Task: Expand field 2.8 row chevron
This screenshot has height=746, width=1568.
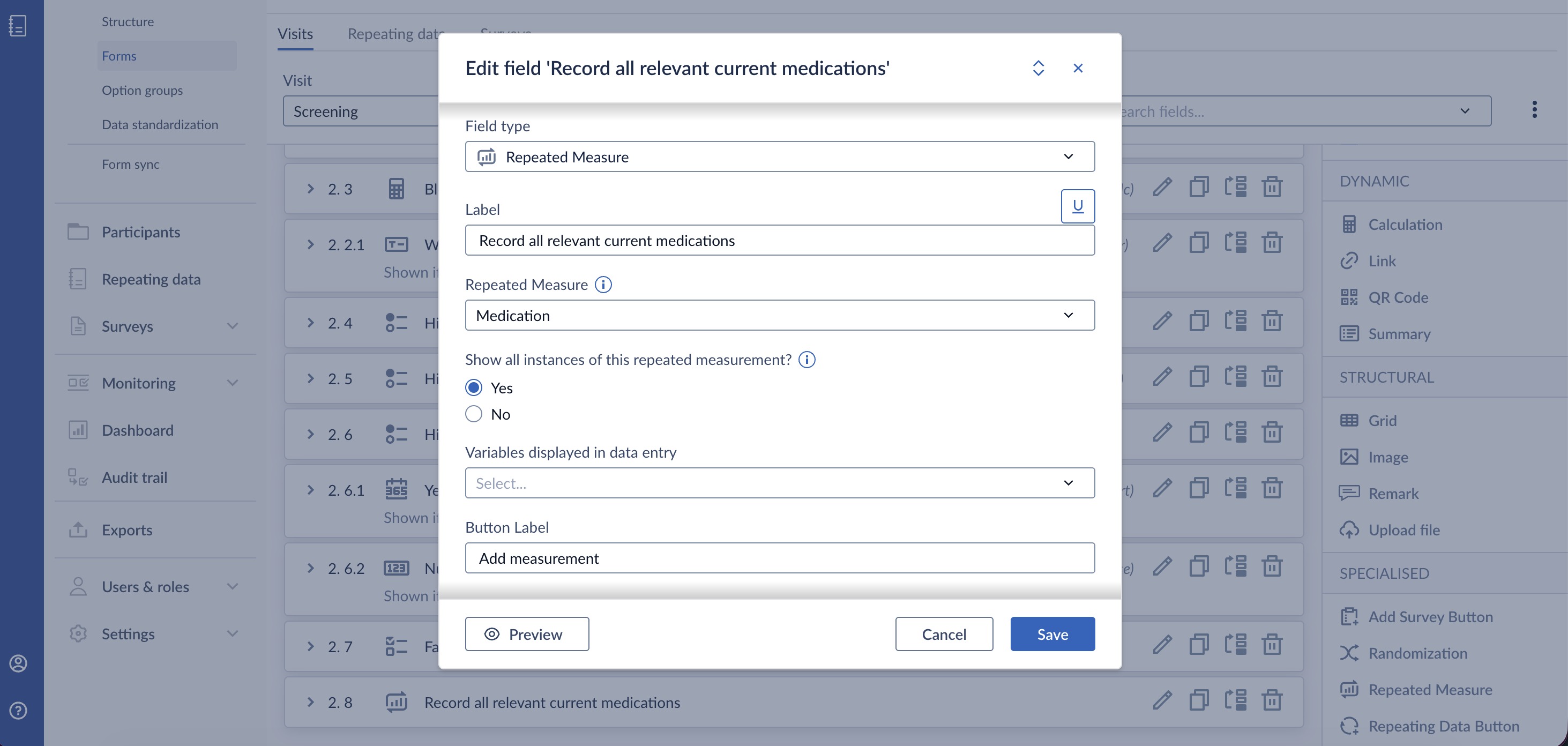Action: click(310, 702)
